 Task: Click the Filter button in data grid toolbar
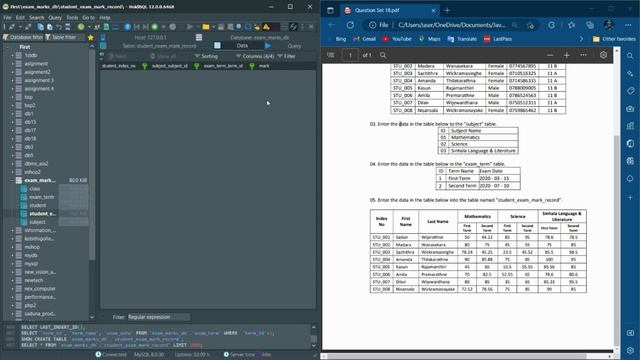[x=287, y=56]
